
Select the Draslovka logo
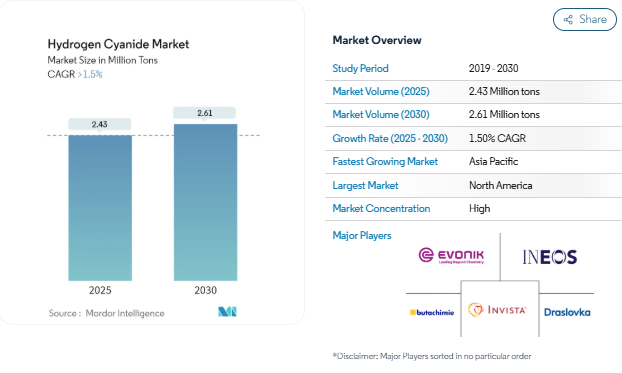point(567,312)
